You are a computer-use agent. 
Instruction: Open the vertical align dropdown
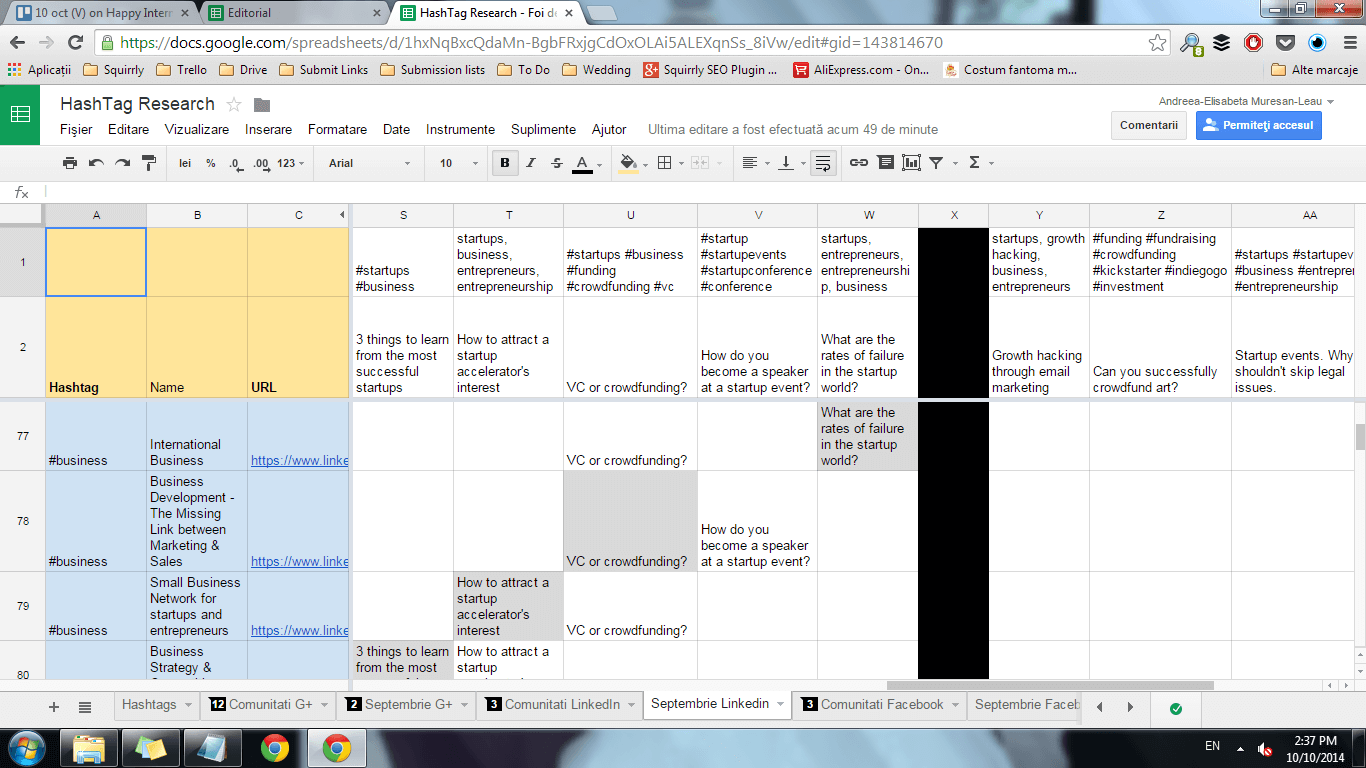(x=791, y=163)
